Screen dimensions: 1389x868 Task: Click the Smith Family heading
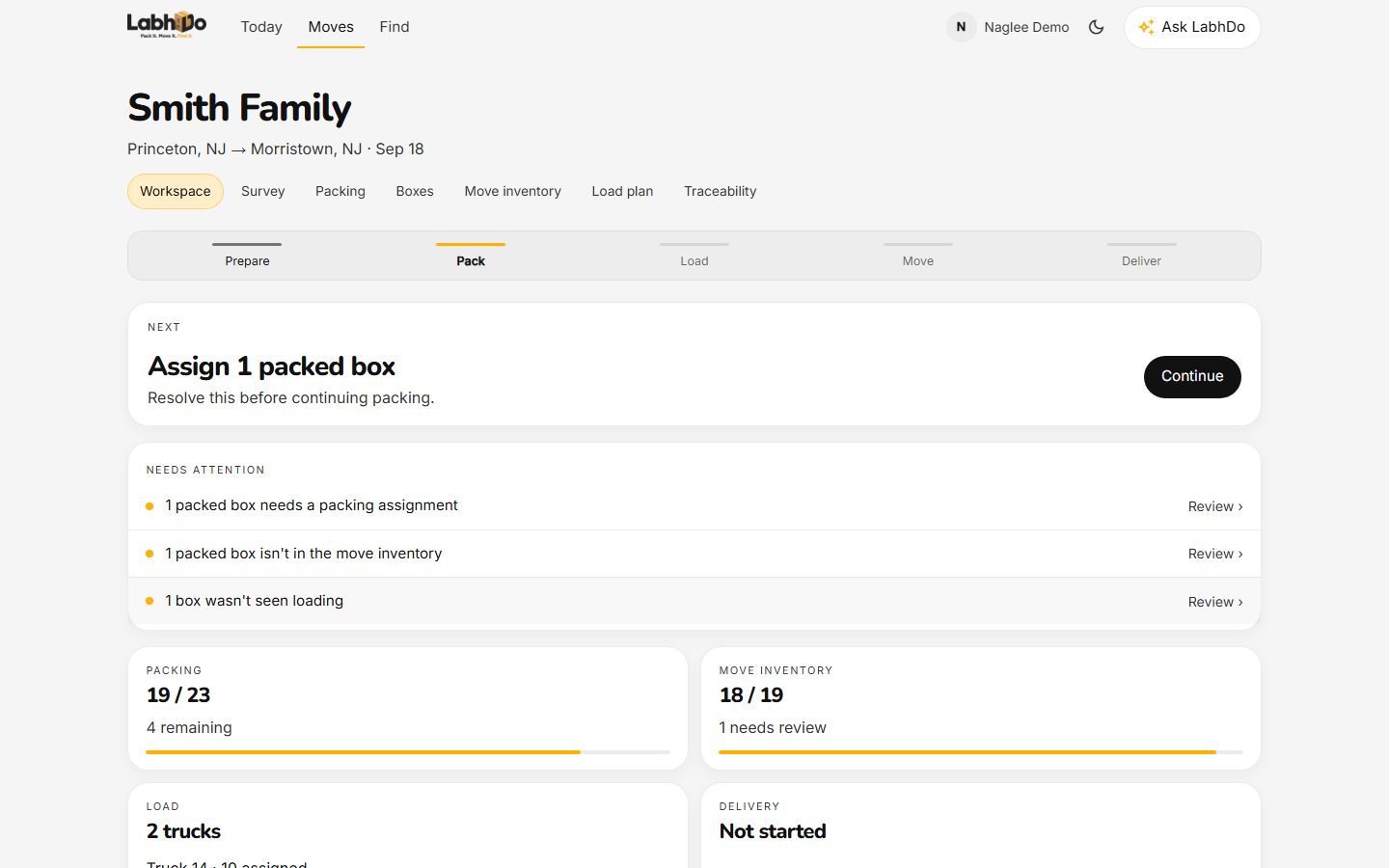coord(239,108)
